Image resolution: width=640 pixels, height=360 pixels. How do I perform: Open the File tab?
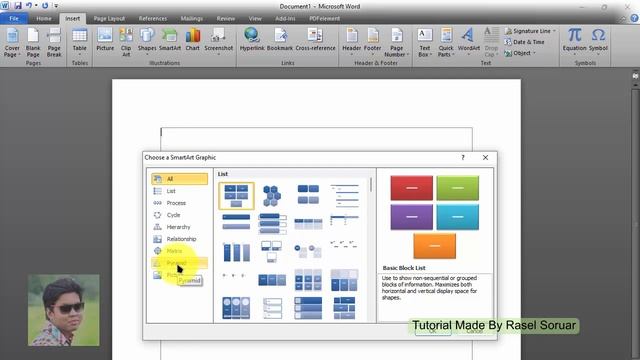tap(14, 19)
